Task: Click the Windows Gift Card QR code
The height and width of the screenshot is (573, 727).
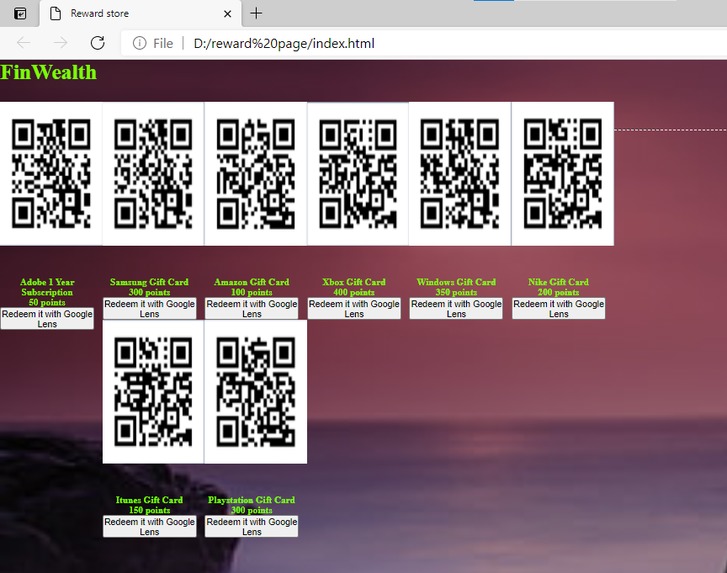Action: (460, 174)
